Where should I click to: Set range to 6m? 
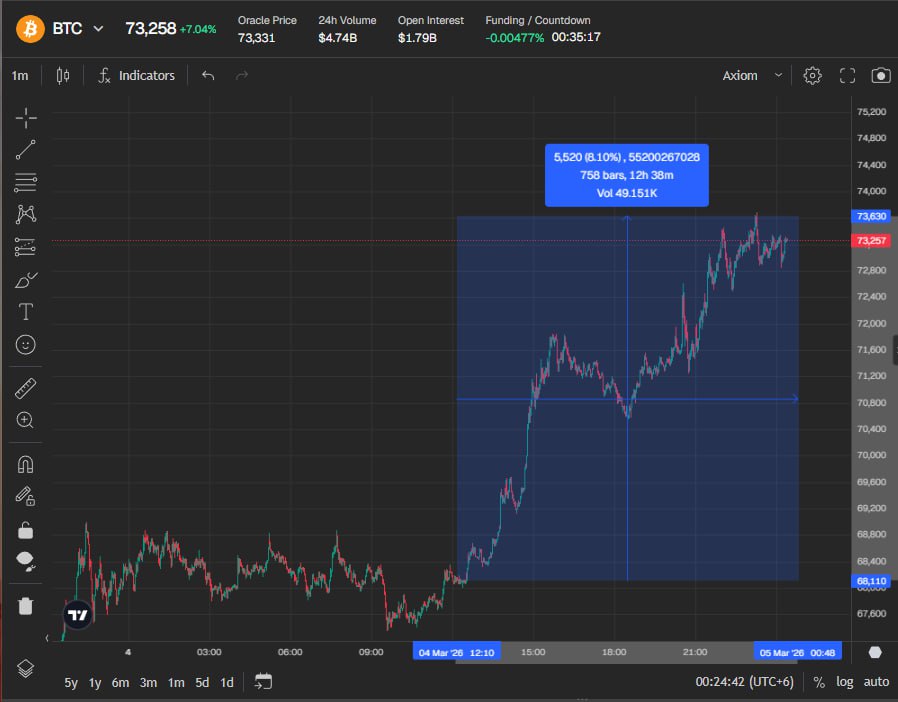point(120,683)
